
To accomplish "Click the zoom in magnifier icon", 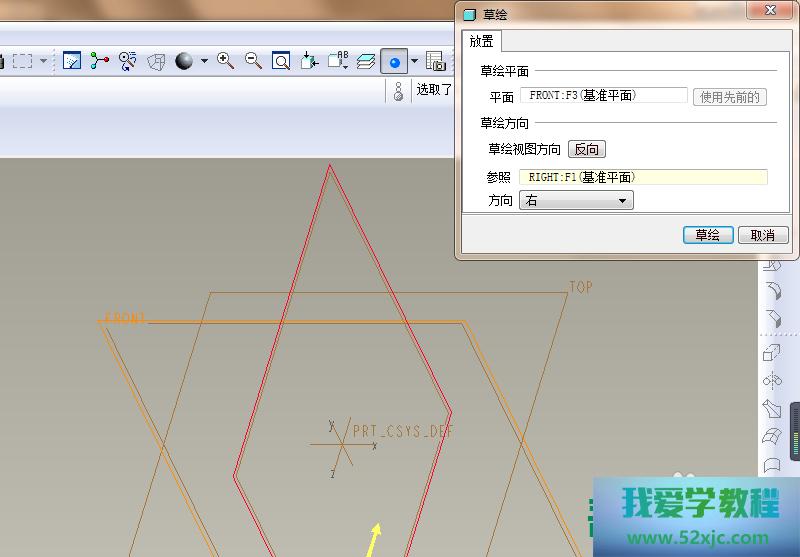I will pyautogui.click(x=225, y=61).
